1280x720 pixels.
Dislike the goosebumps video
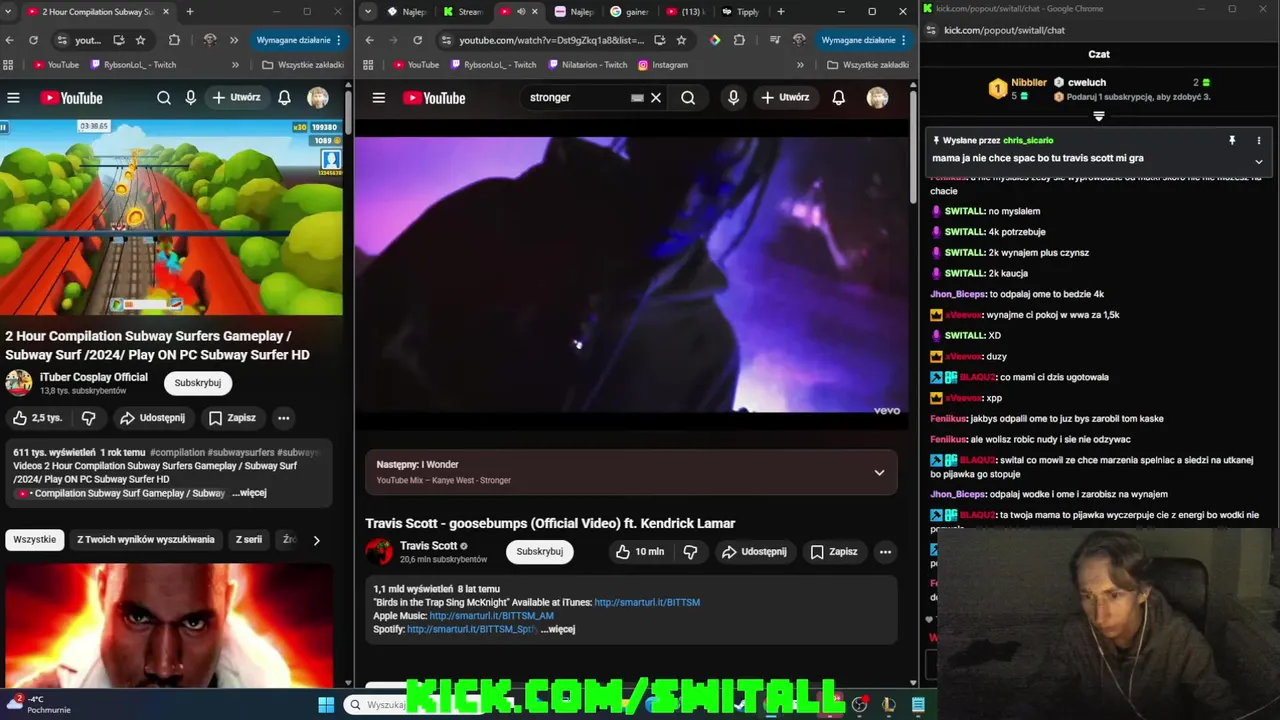click(x=690, y=552)
